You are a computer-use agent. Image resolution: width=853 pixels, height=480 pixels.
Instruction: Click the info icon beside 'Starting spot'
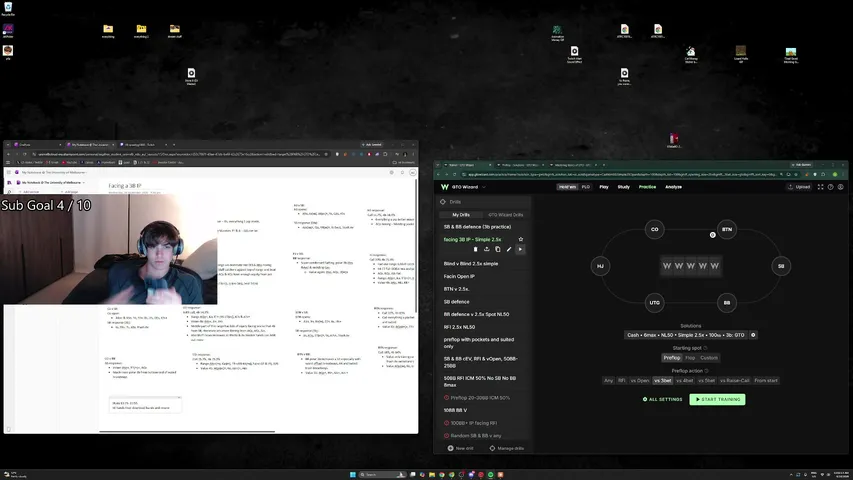click(706, 348)
